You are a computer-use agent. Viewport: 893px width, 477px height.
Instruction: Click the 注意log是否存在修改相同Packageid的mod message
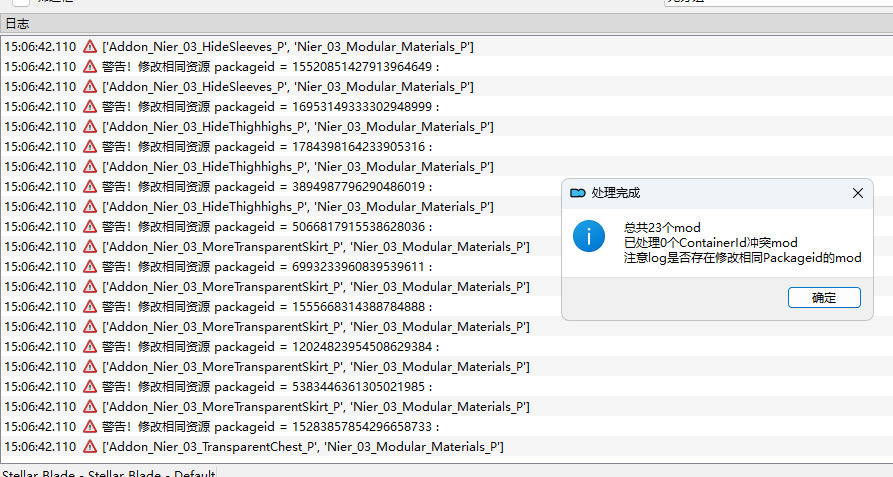pos(742,258)
